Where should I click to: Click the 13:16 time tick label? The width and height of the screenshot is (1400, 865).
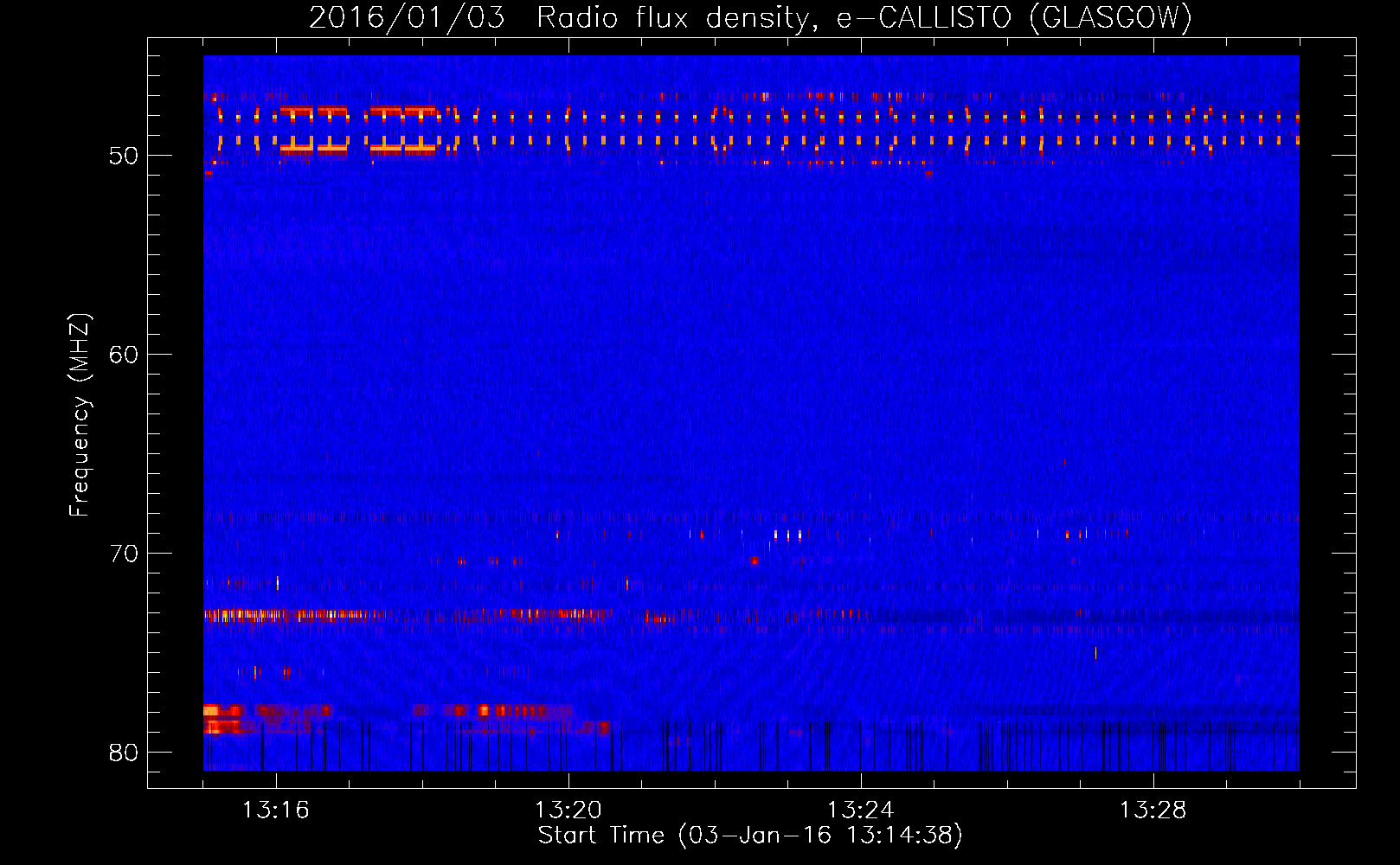pyautogui.click(x=275, y=811)
